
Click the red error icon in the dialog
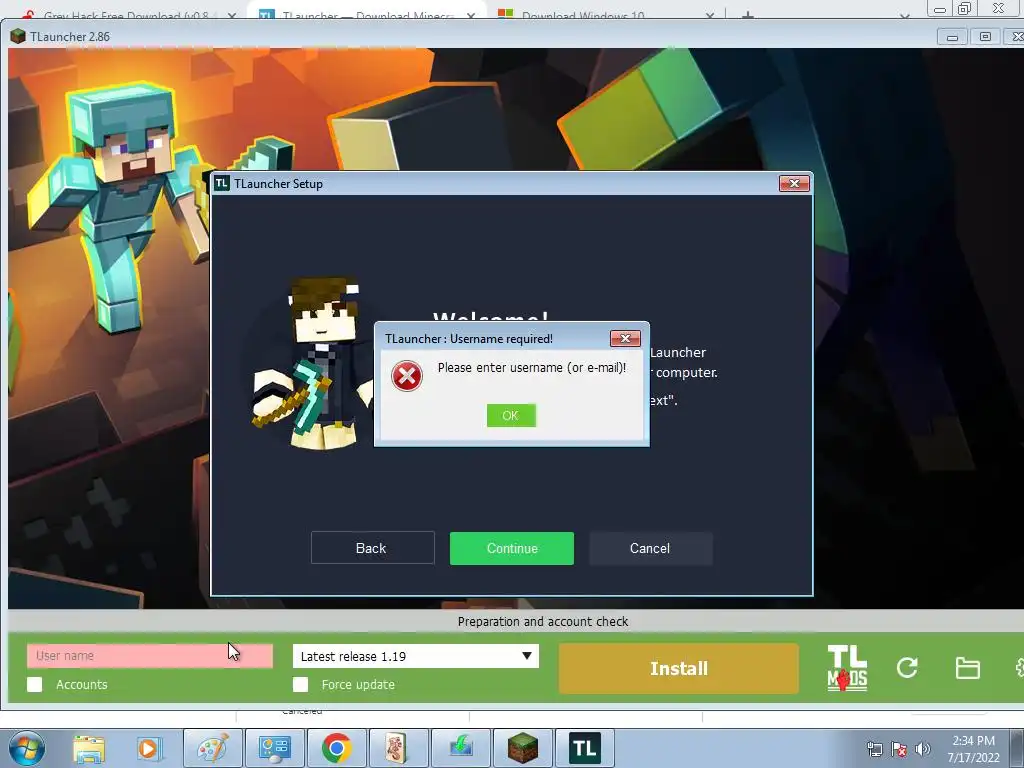click(407, 376)
